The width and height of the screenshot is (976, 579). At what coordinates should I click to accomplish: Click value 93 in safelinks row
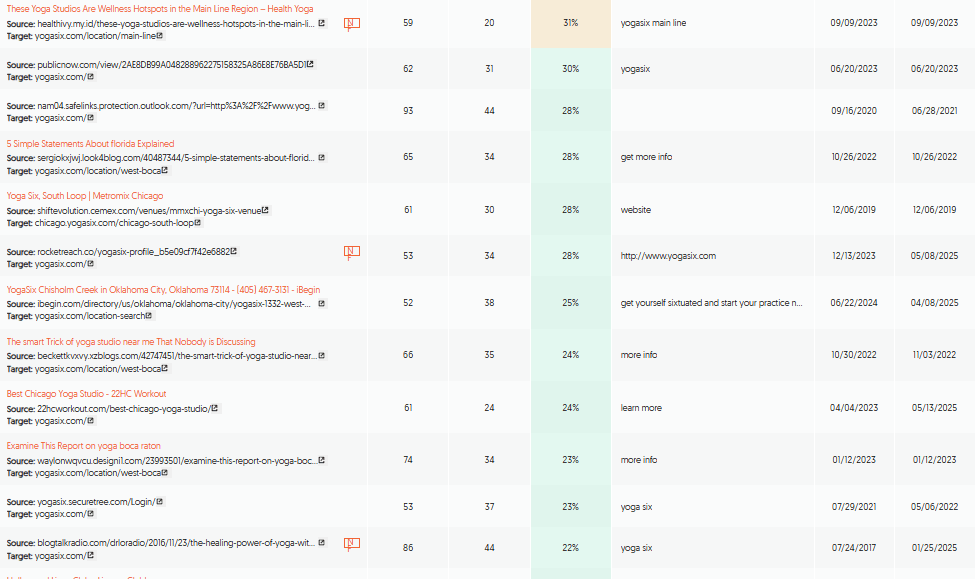[x=408, y=111]
